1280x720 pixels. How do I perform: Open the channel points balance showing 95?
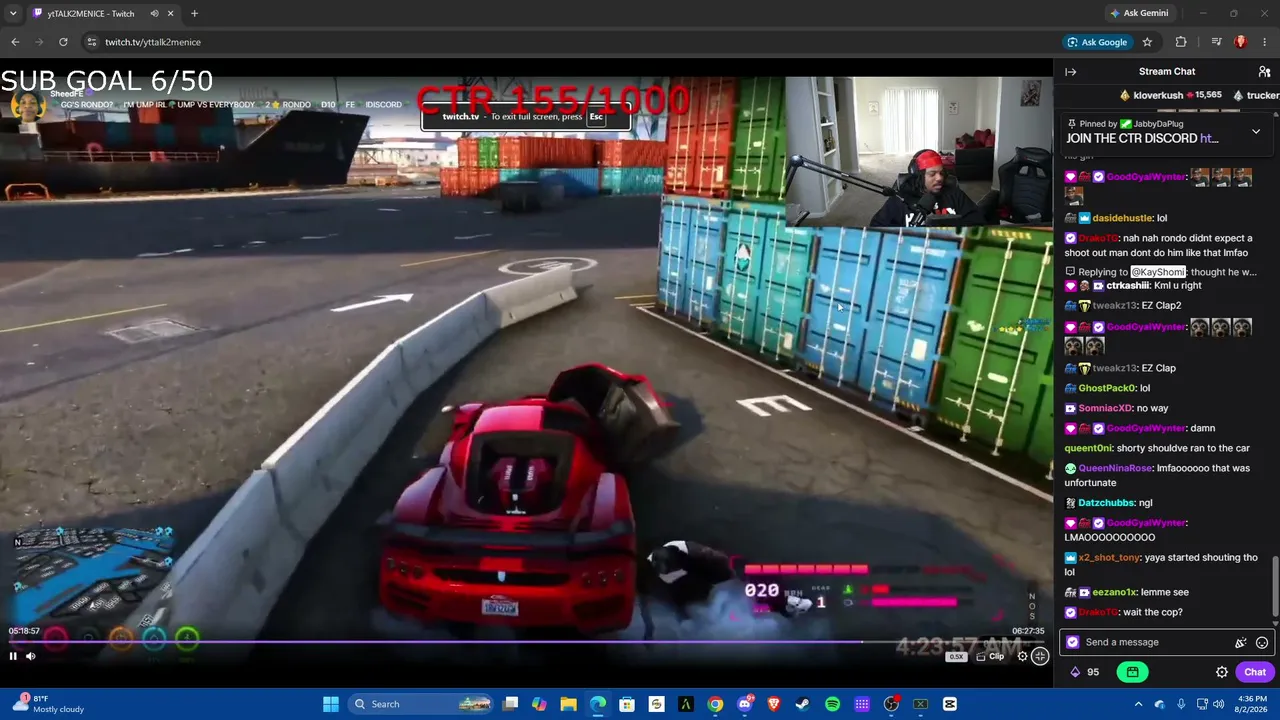[1084, 672]
